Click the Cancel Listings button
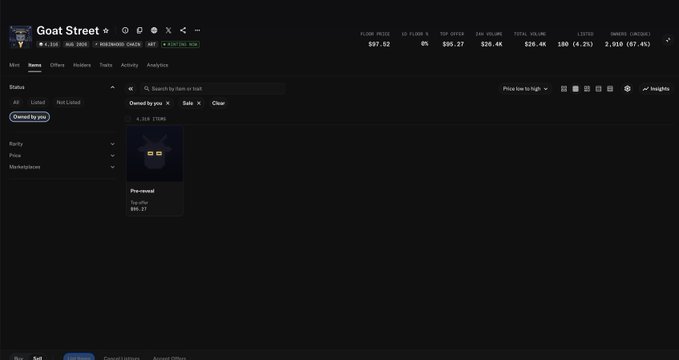679x360 pixels. [122, 358]
